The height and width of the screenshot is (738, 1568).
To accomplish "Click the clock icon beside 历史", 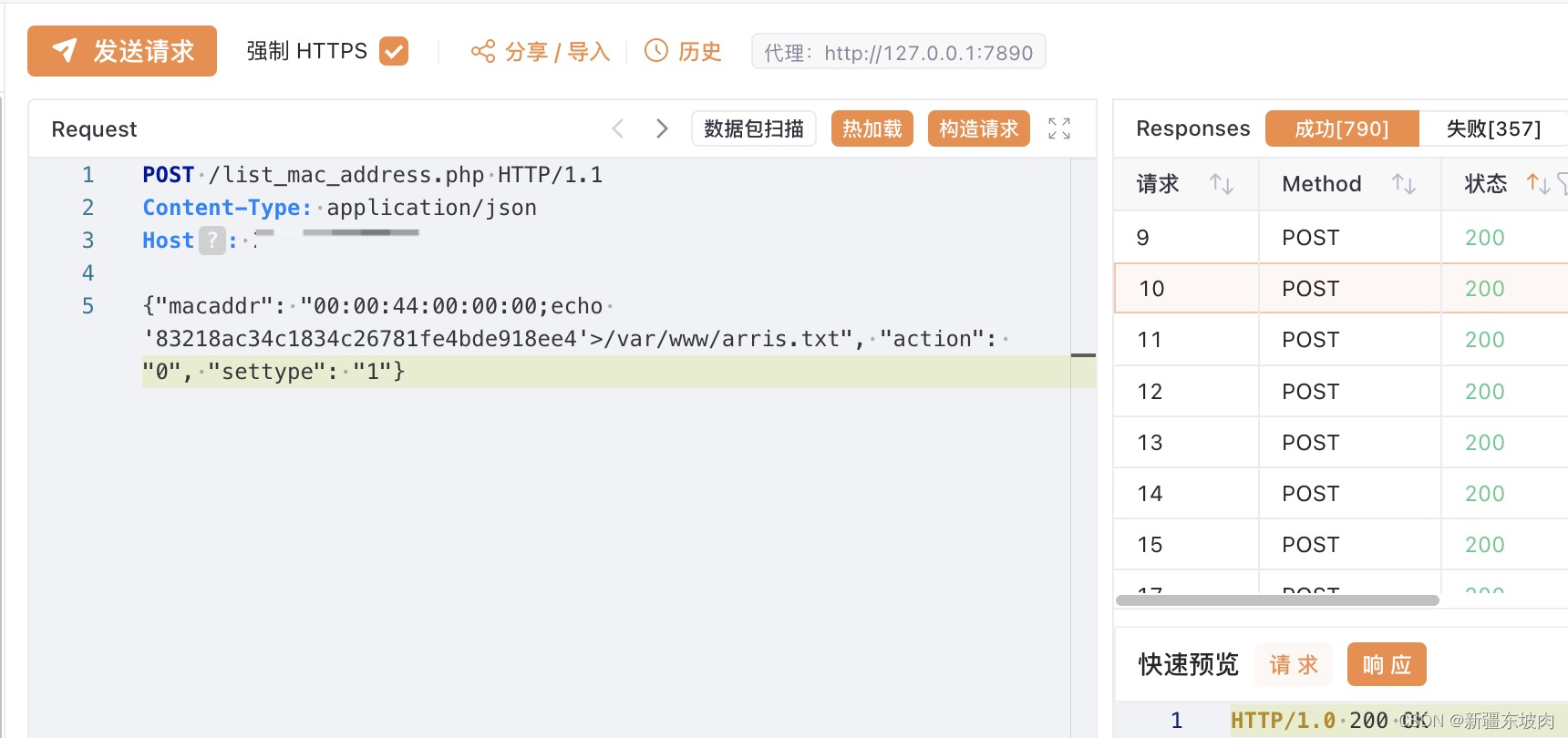I will [656, 51].
